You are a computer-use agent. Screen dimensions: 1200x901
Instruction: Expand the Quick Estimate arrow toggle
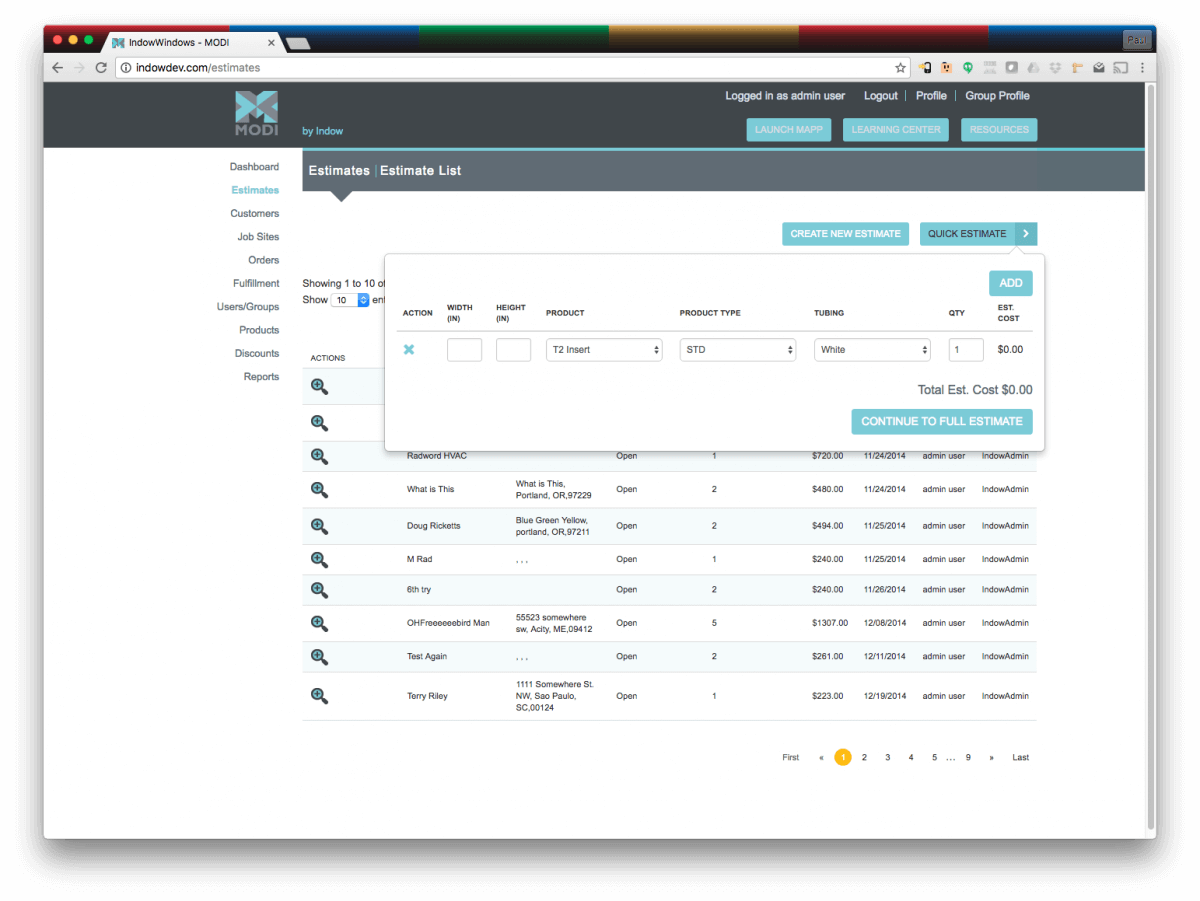click(1026, 234)
